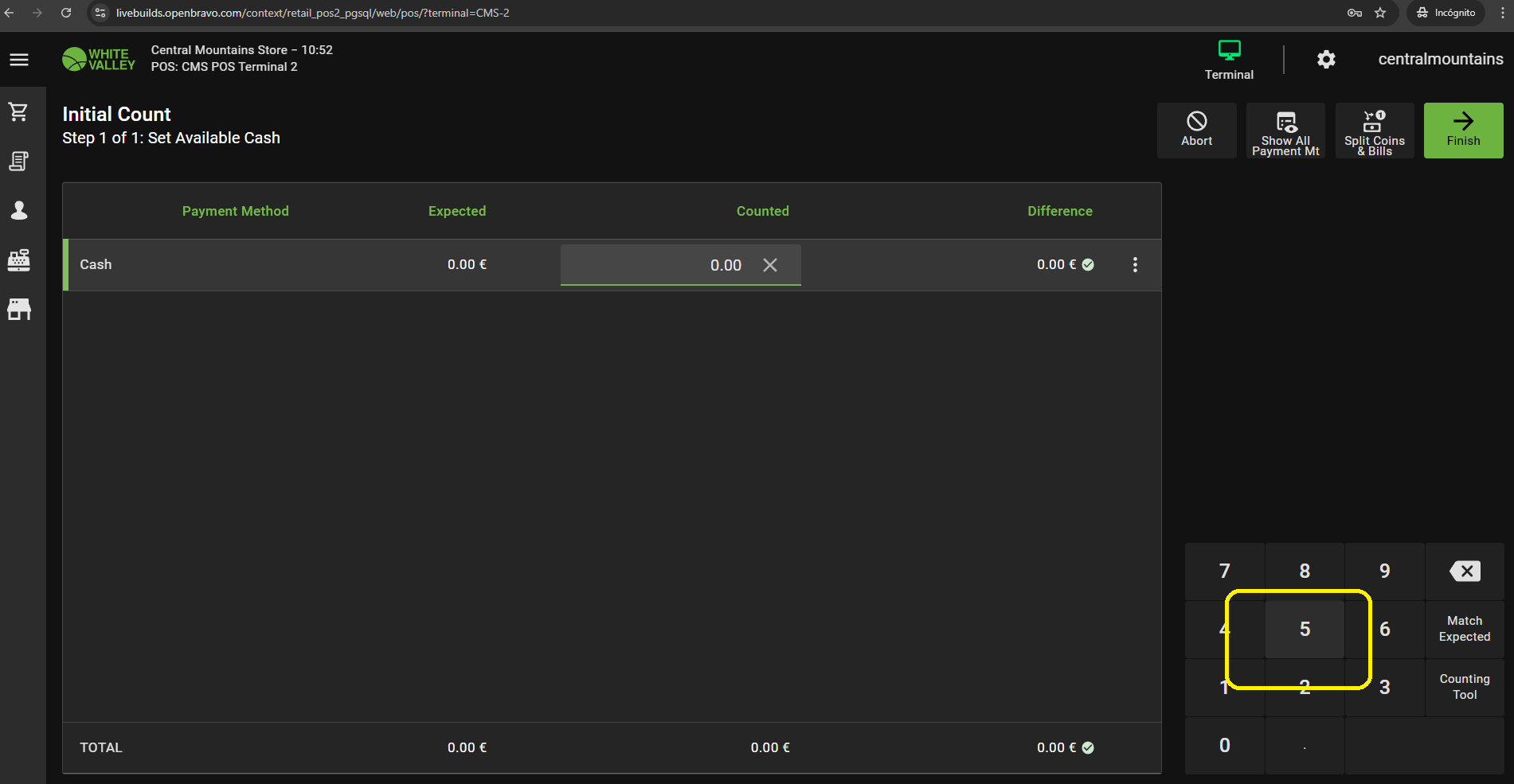Click Match Expected on the keypad
This screenshot has width=1514, height=784.
(x=1465, y=629)
